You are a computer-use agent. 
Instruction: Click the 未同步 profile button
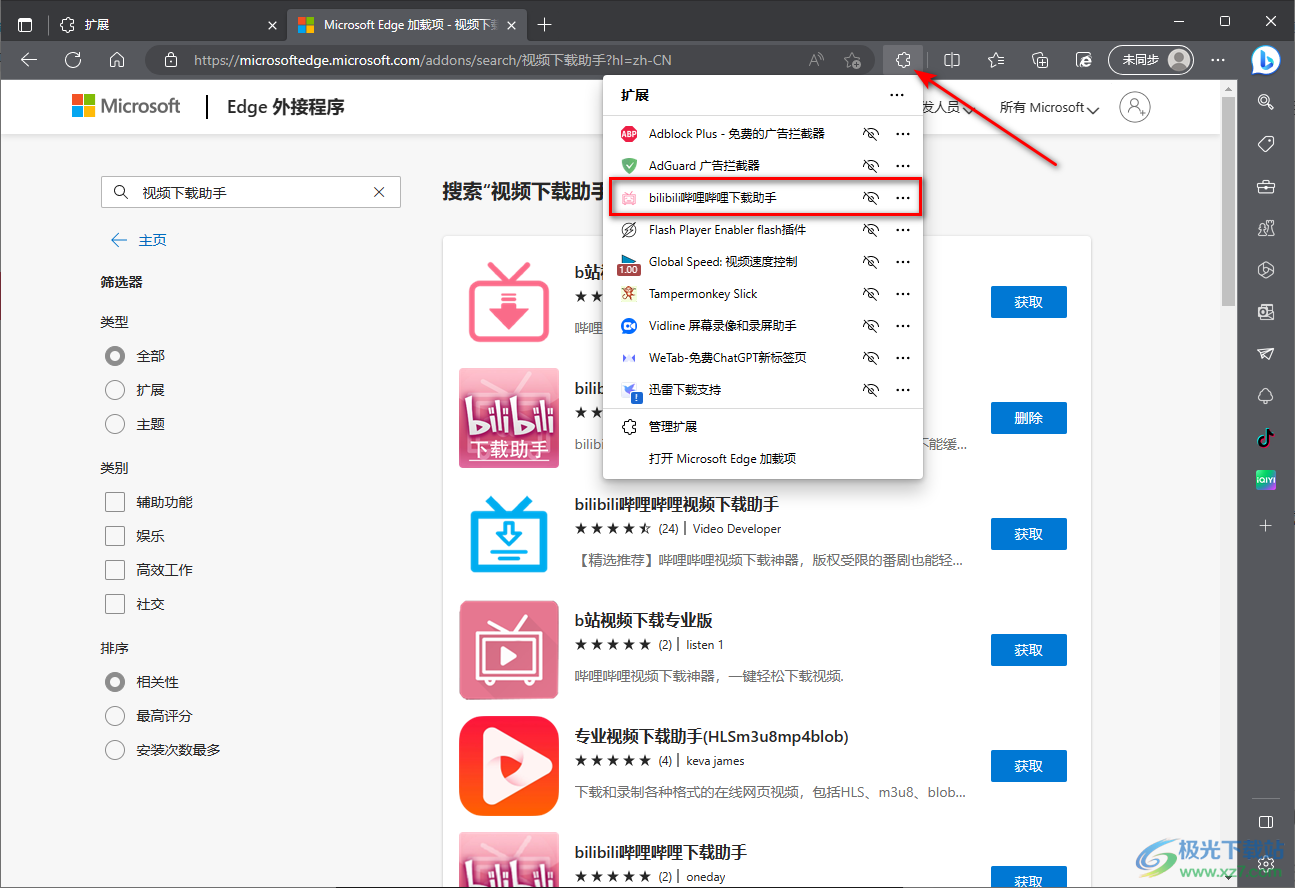point(1150,60)
